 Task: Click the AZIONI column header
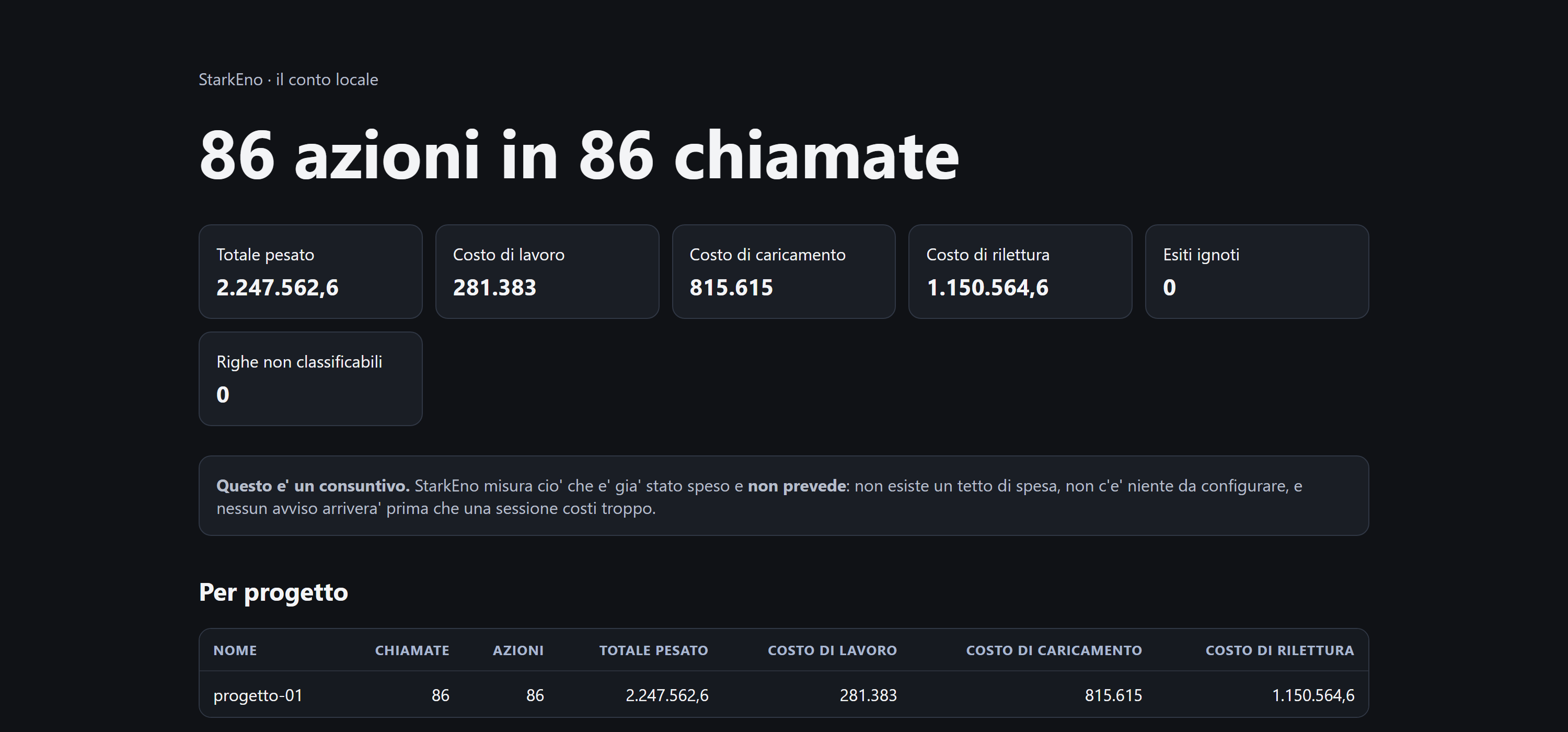point(518,650)
